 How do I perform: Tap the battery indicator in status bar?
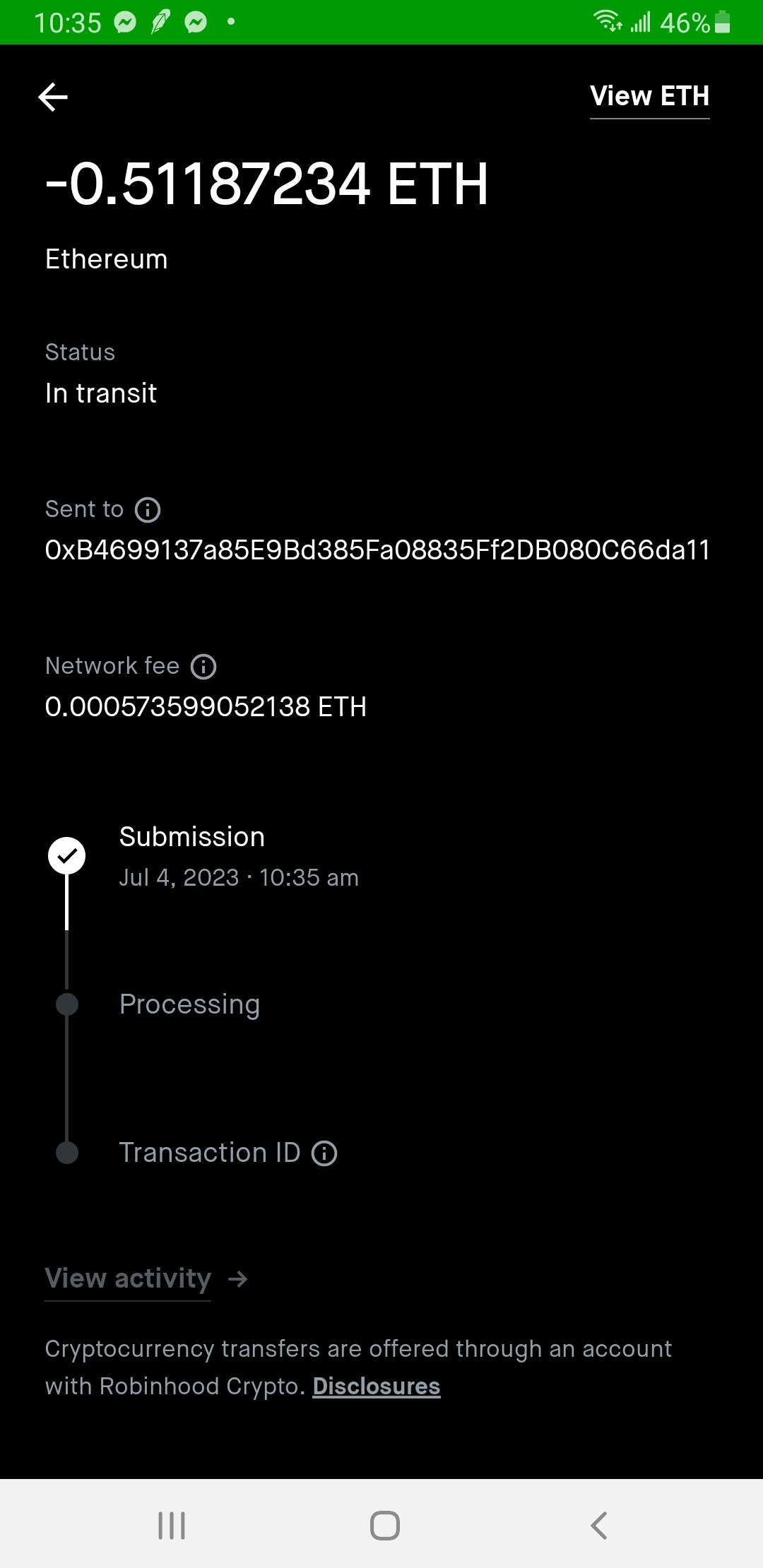722,23
